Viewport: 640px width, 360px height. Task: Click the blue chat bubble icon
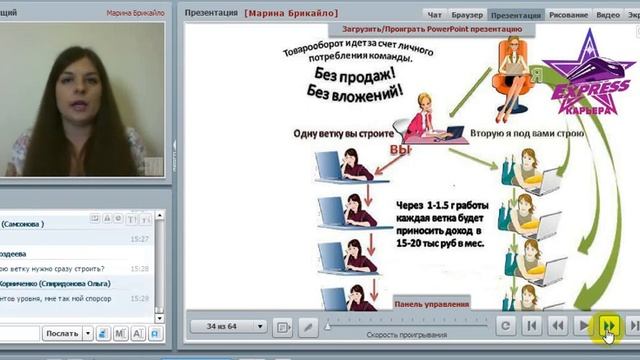click(x=155, y=333)
